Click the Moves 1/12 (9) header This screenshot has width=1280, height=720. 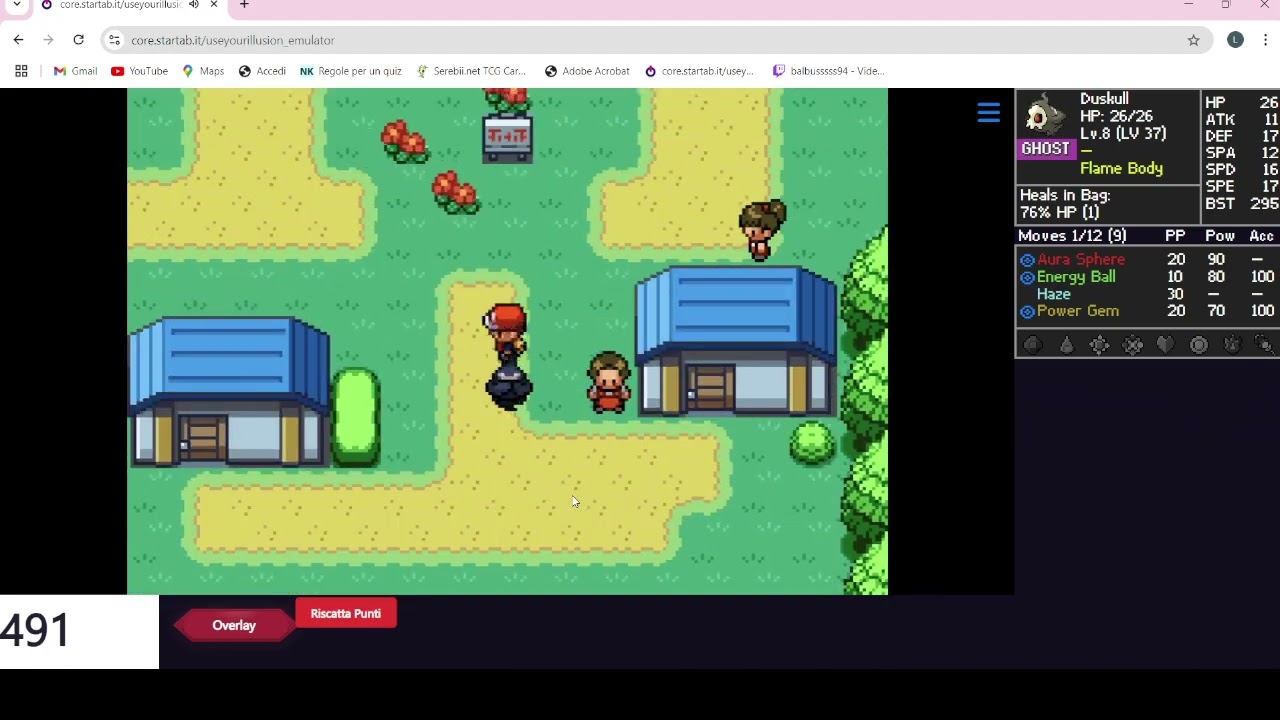[x=1072, y=236]
